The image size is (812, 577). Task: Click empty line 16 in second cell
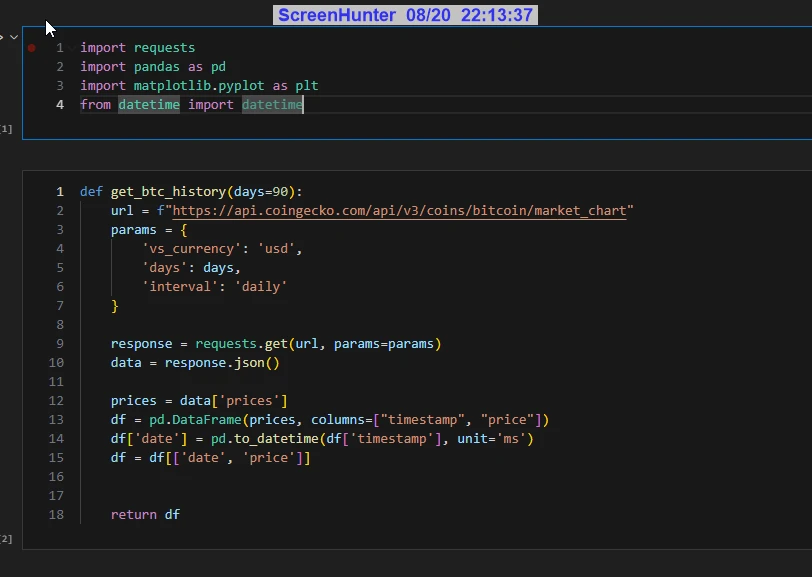pyautogui.click(x=300, y=477)
